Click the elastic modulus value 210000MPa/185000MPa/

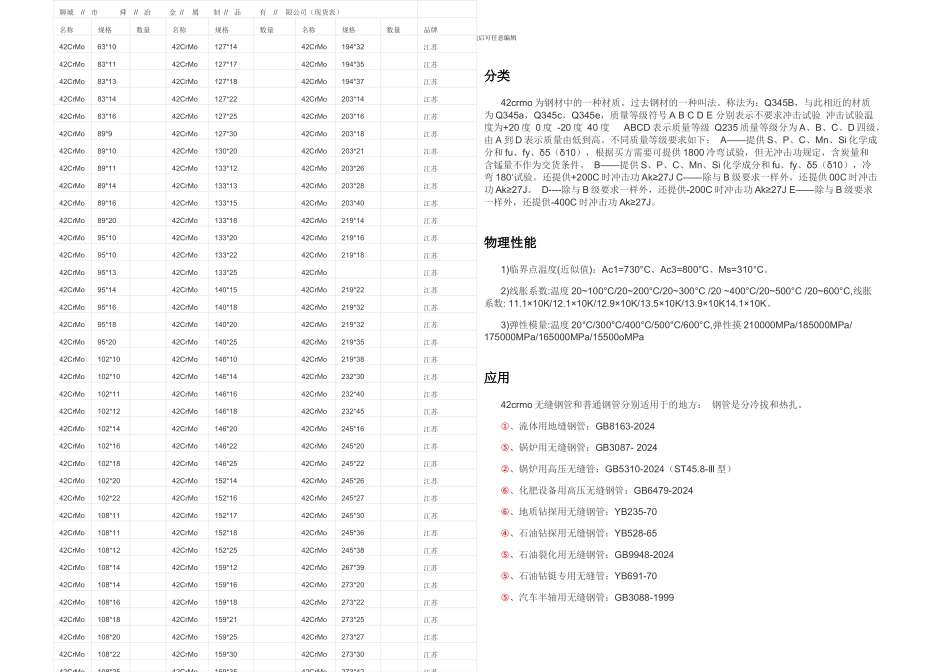(x=797, y=325)
